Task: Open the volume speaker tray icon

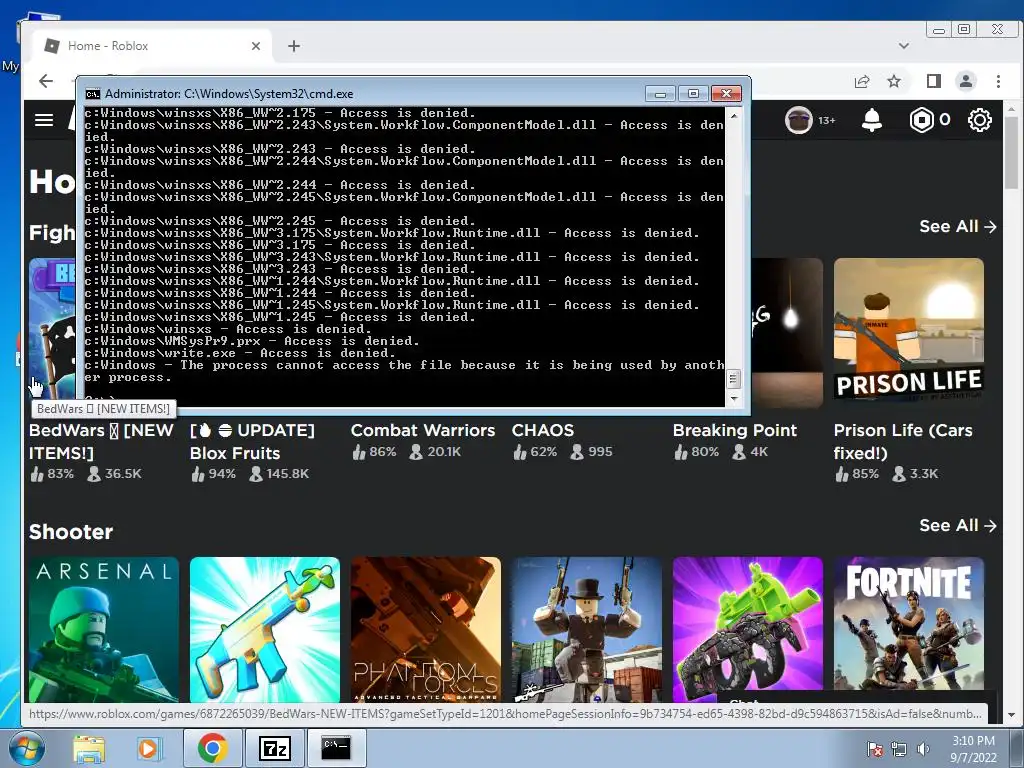Action: point(923,749)
